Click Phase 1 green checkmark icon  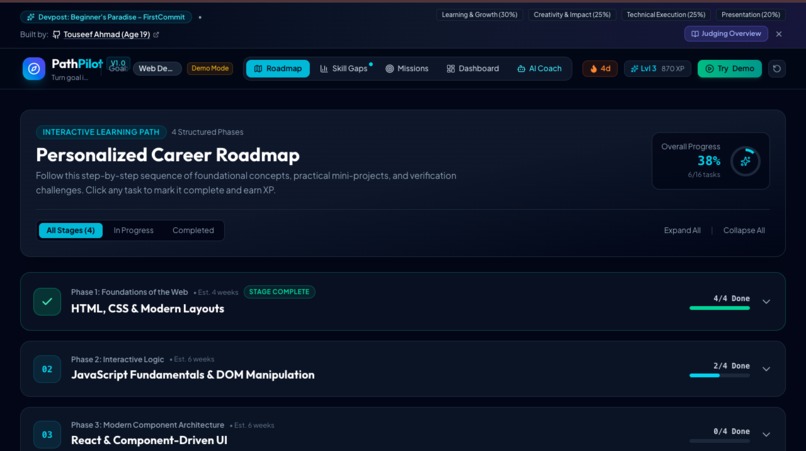coord(47,302)
